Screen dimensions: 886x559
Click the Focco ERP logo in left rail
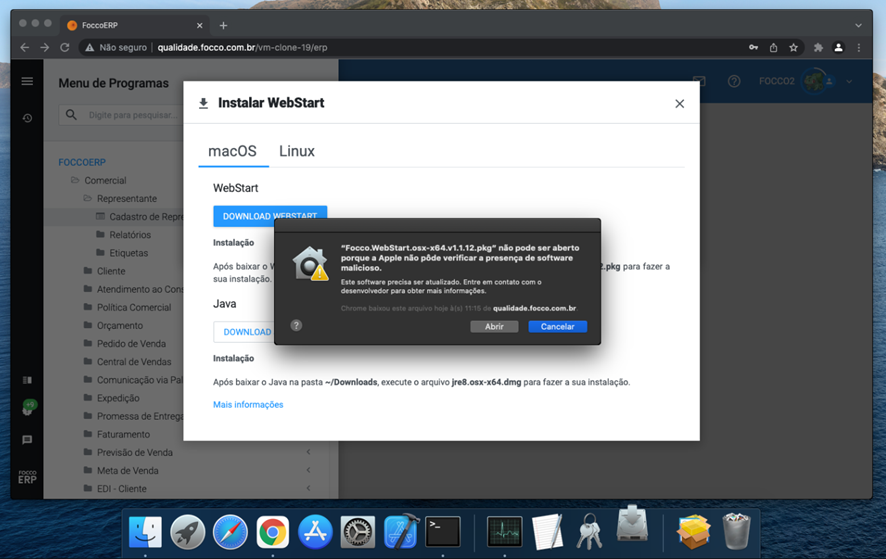[x=27, y=477]
